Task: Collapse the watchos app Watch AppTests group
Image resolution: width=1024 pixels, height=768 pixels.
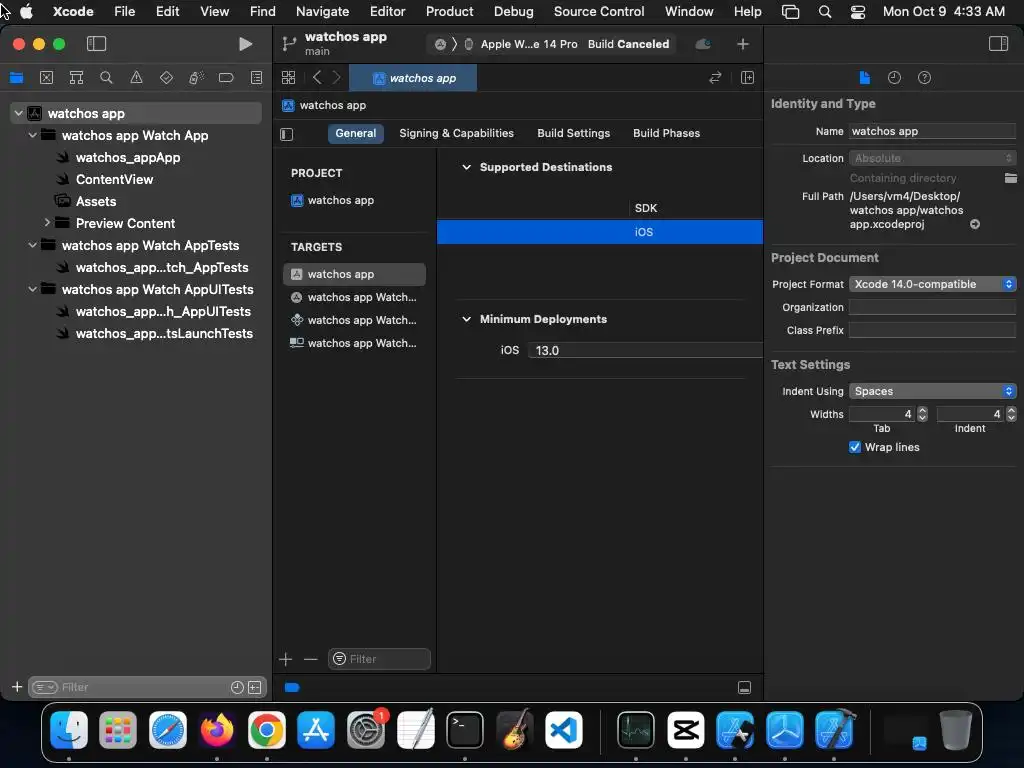Action: [x=33, y=245]
